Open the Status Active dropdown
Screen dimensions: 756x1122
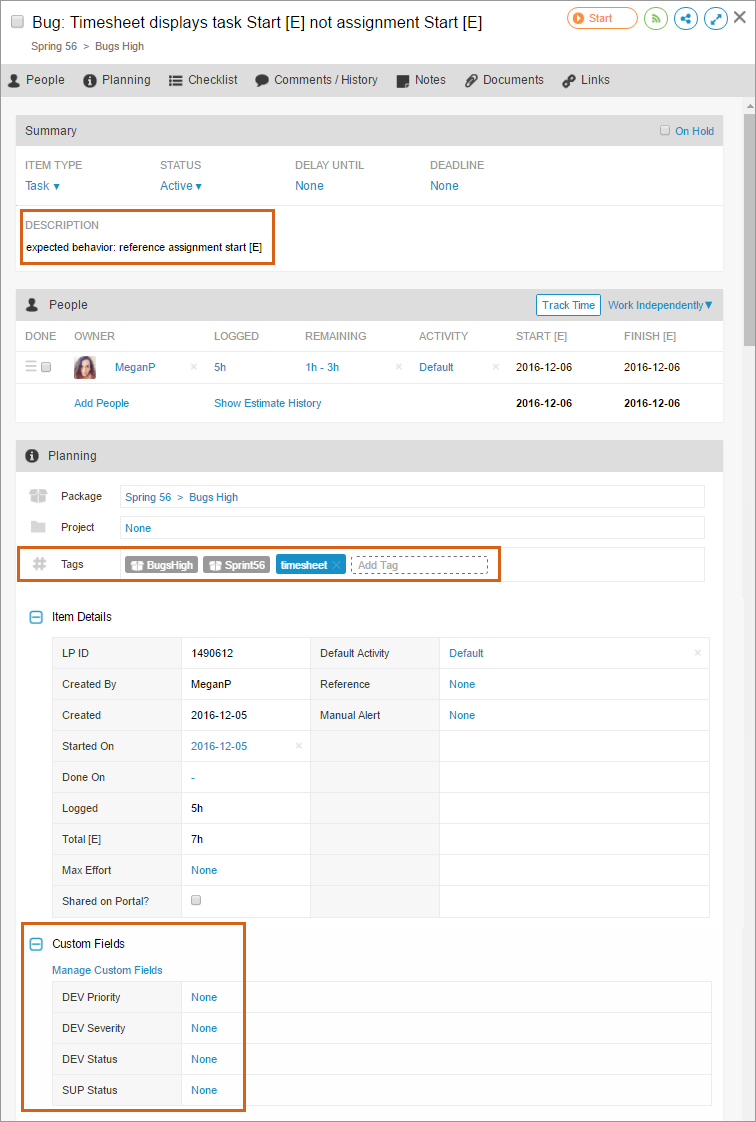click(181, 186)
